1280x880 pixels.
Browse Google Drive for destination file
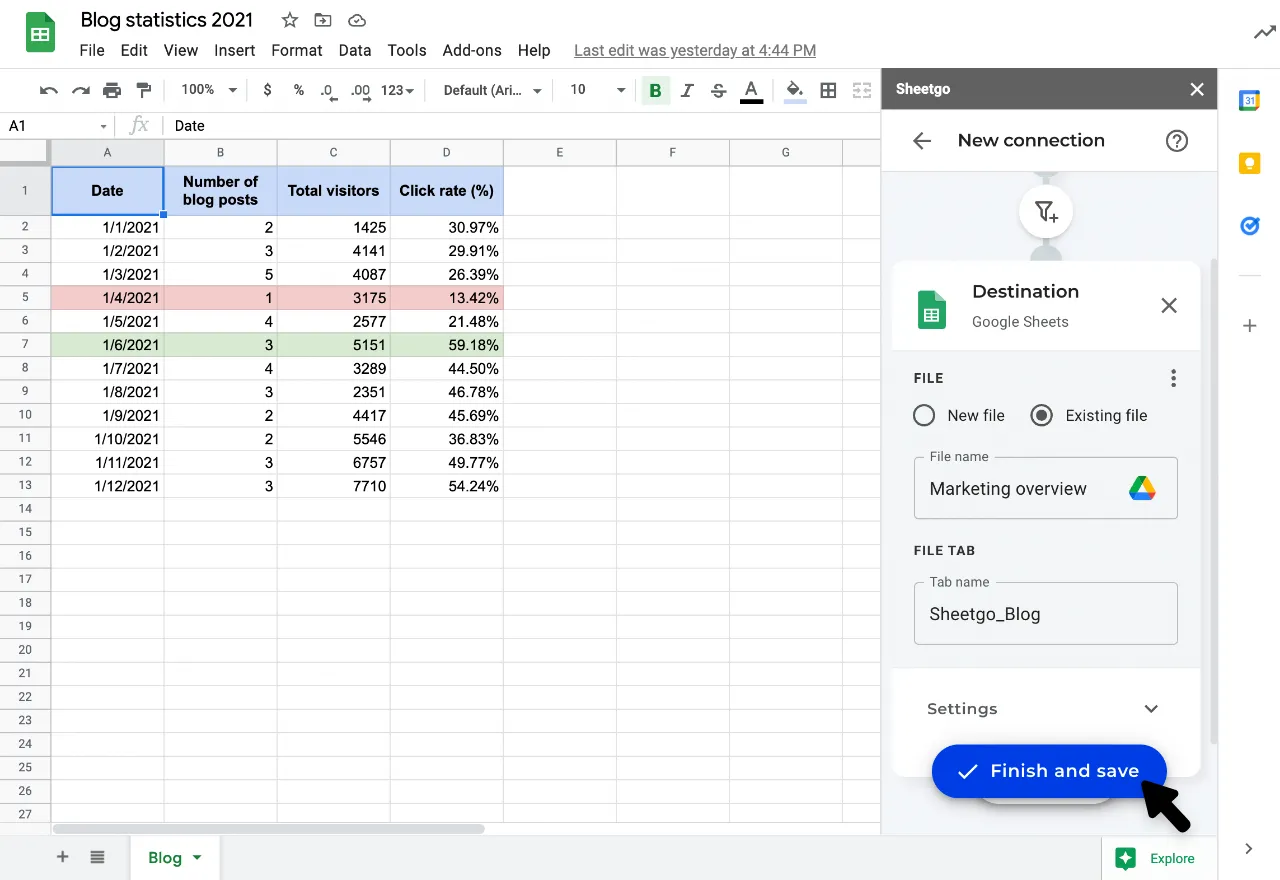[1142, 488]
